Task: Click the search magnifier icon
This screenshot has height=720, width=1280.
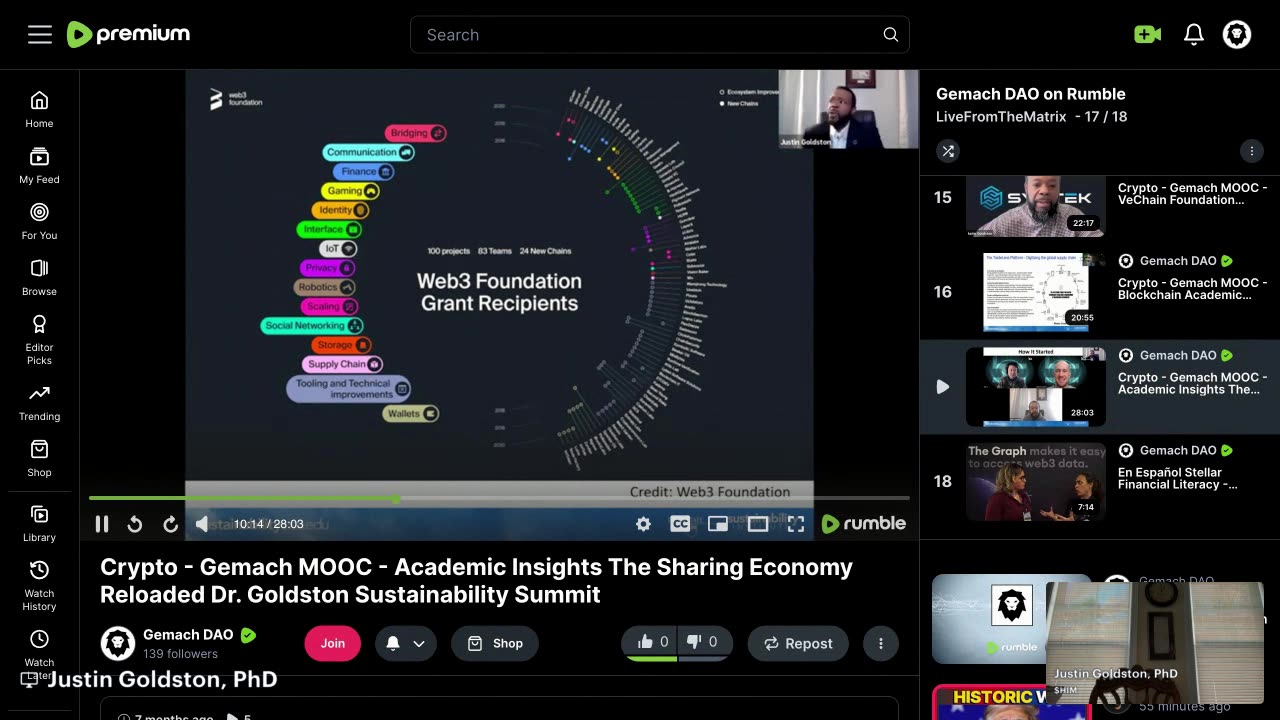Action: coord(890,35)
